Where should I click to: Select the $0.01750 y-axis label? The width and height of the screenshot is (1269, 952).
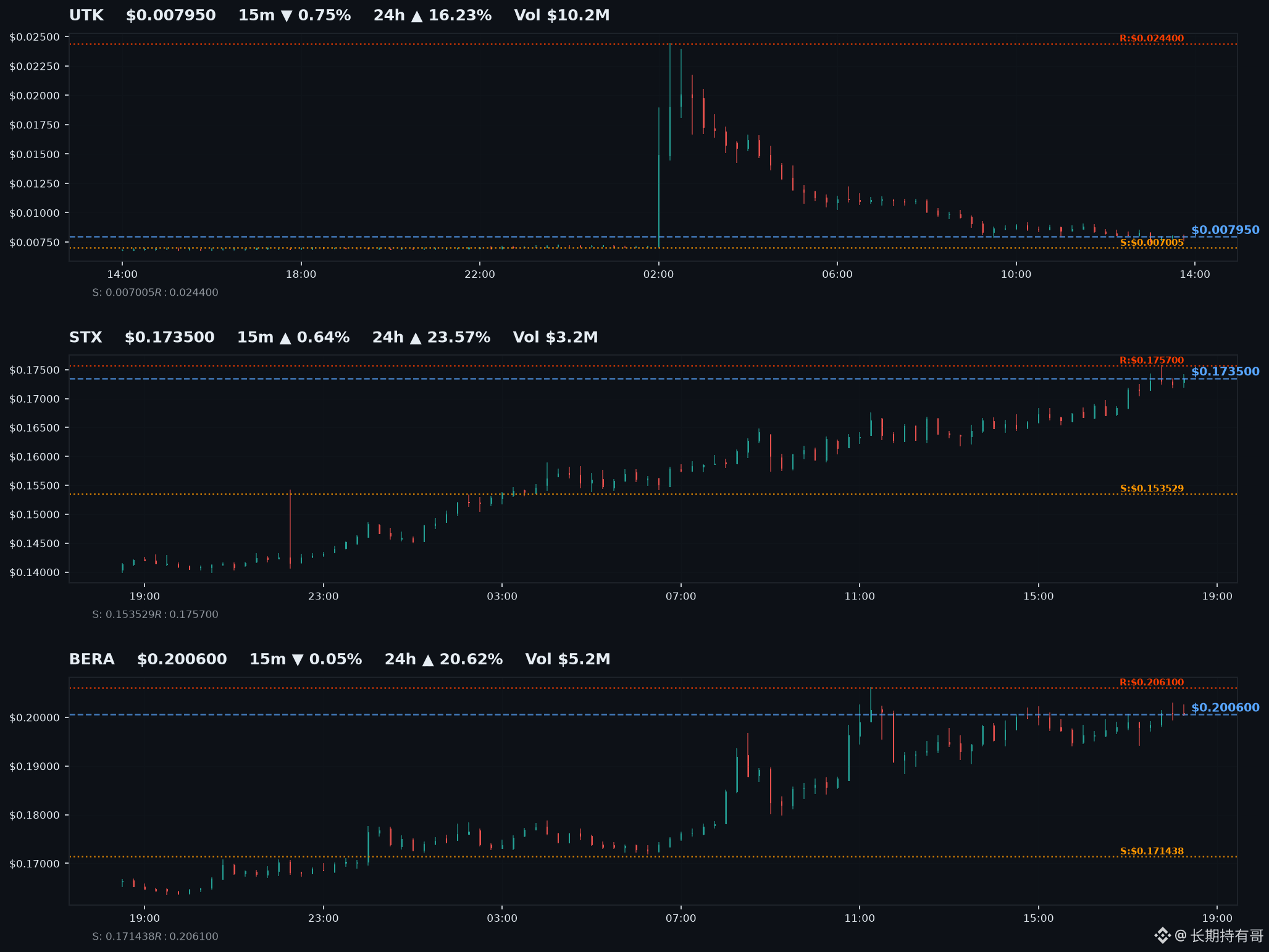point(35,125)
